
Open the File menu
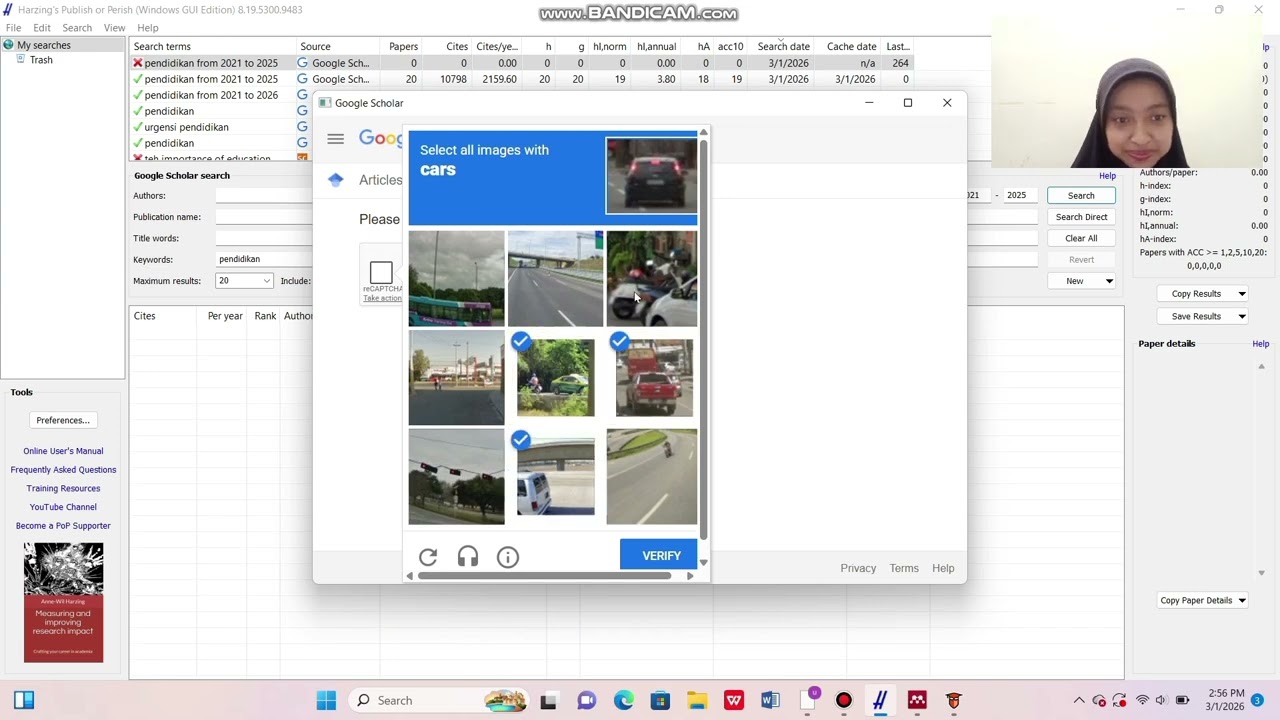14,28
